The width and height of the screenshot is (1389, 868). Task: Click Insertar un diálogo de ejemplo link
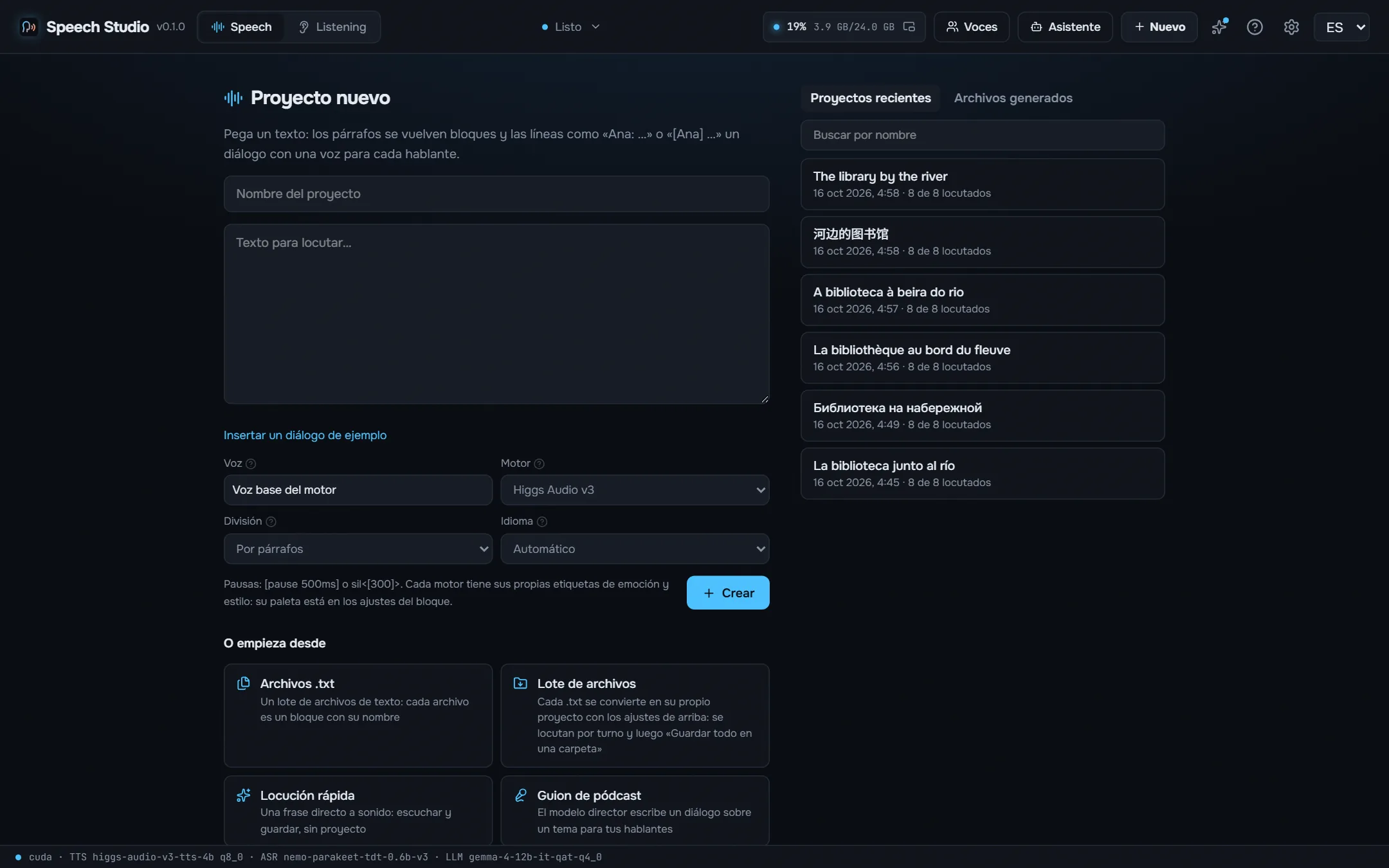tap(305, 435)
